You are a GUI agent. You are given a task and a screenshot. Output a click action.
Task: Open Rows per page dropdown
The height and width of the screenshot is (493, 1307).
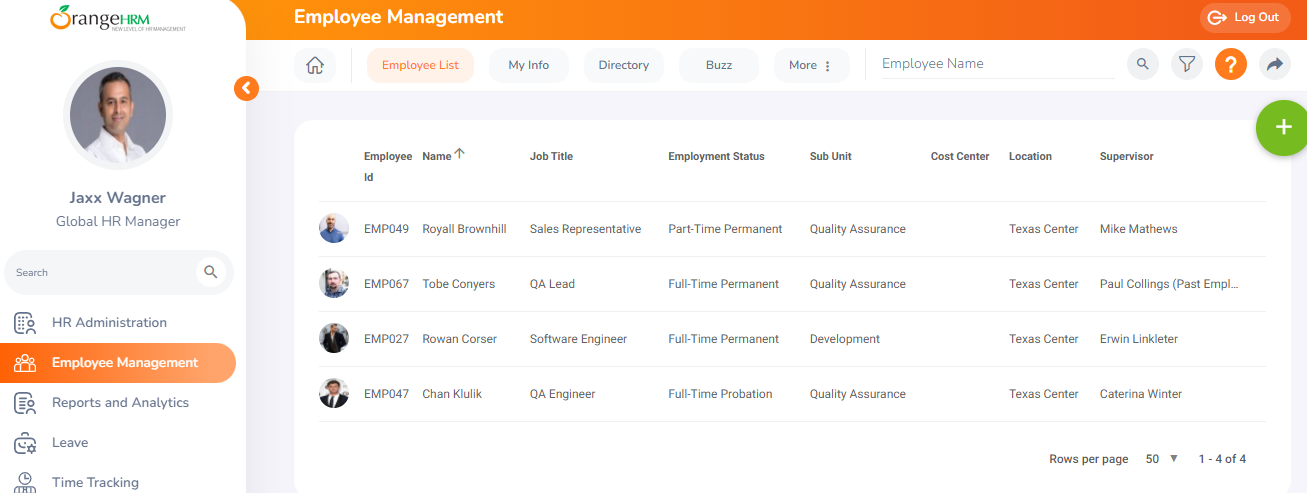(1162, 459)
